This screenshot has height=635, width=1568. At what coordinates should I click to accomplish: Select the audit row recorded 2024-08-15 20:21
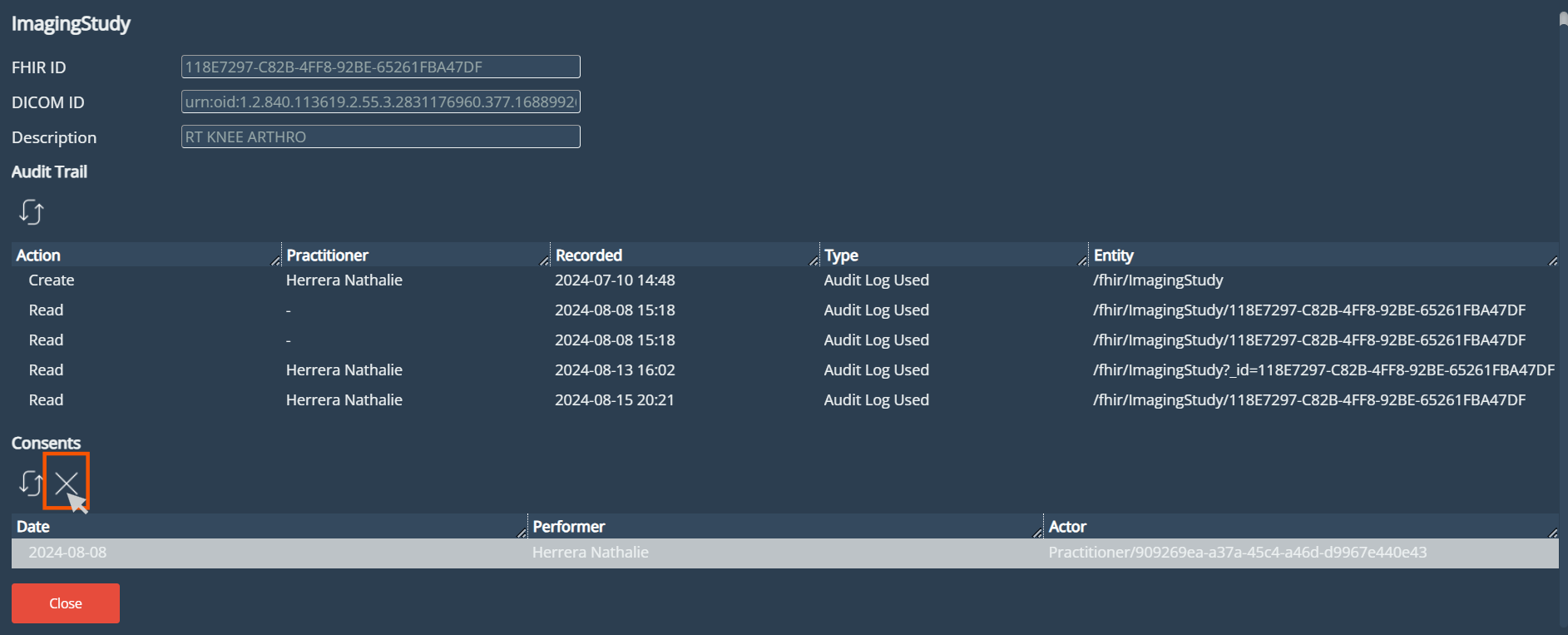(615, 400)
